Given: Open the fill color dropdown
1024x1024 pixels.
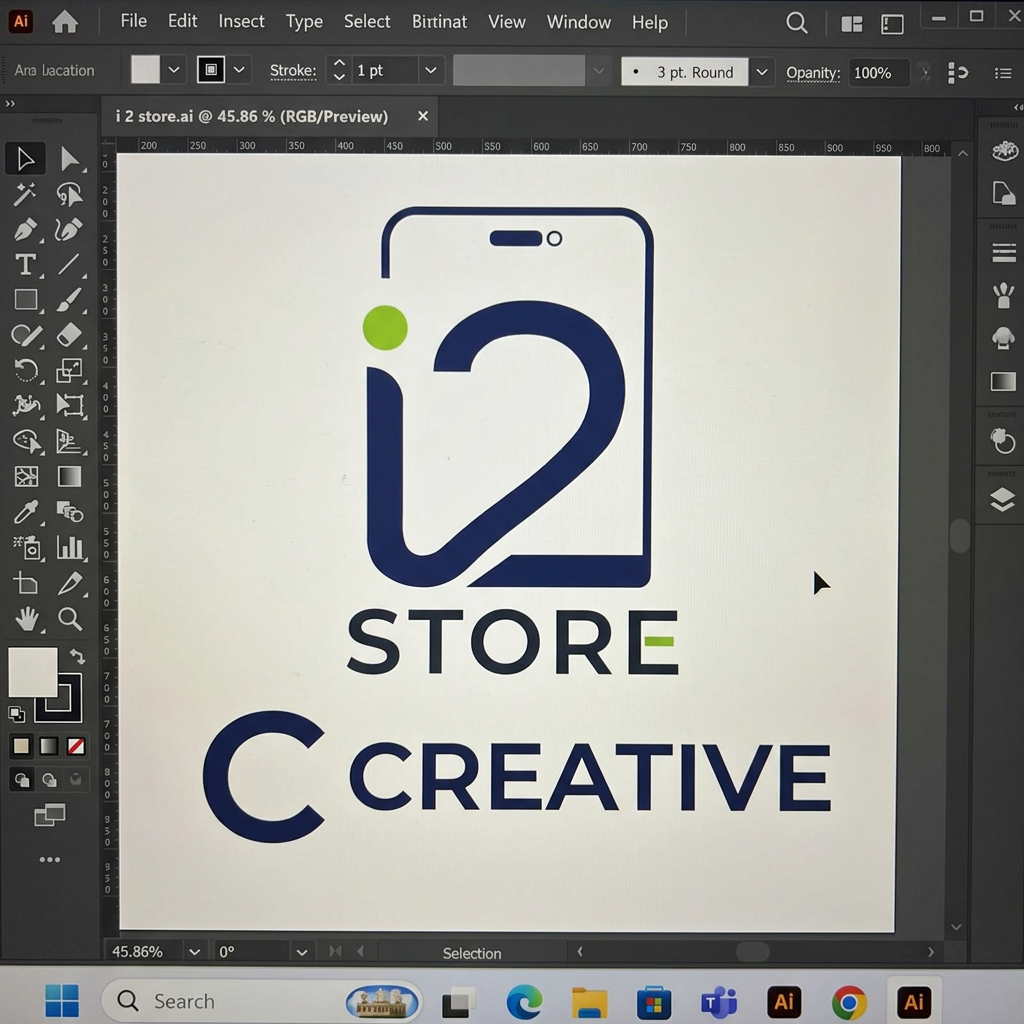Looking at the screenshot, I should 174,69.
